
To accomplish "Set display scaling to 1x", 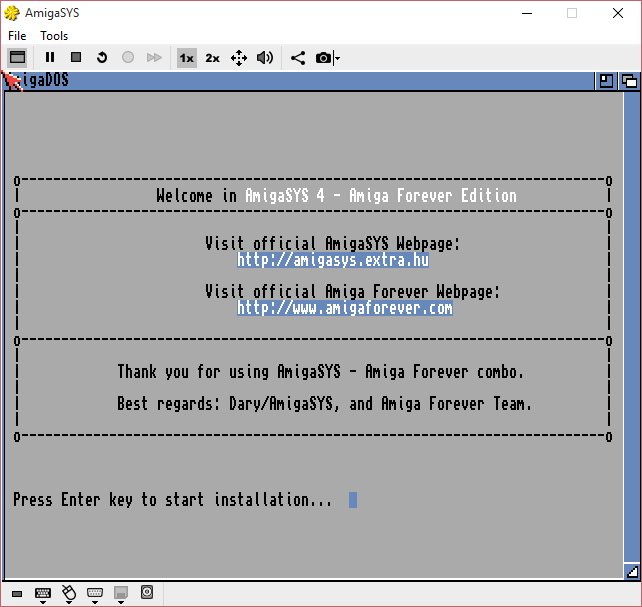I will (187, 58).
